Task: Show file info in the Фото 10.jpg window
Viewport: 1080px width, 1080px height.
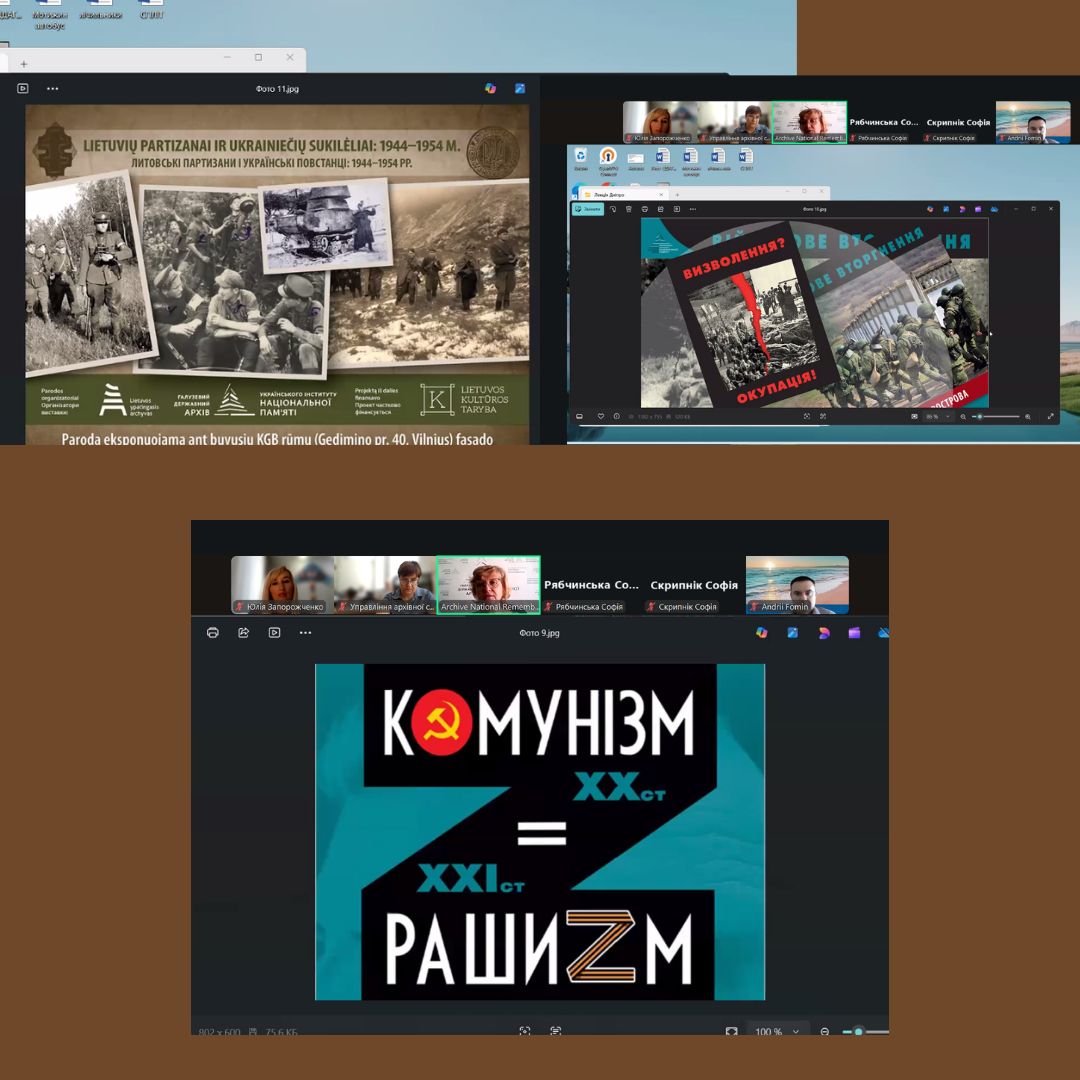Action: coord(616,416)
